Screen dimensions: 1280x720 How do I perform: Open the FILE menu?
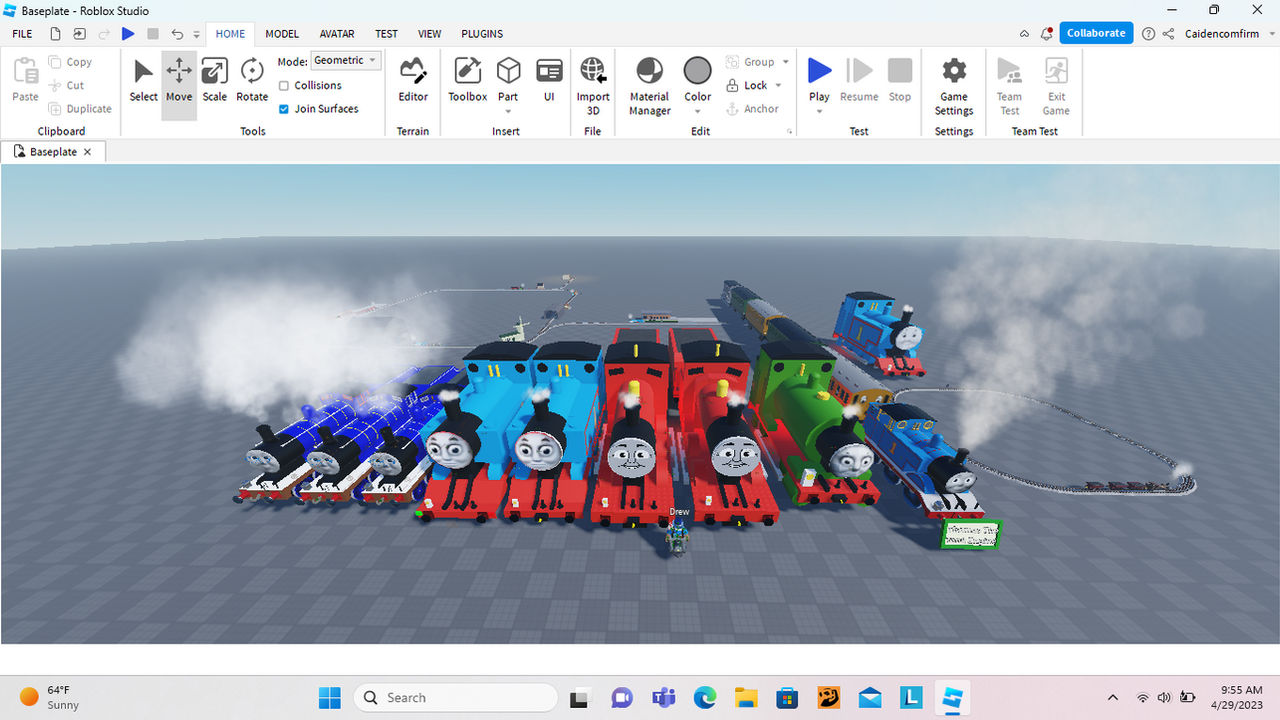22,34
